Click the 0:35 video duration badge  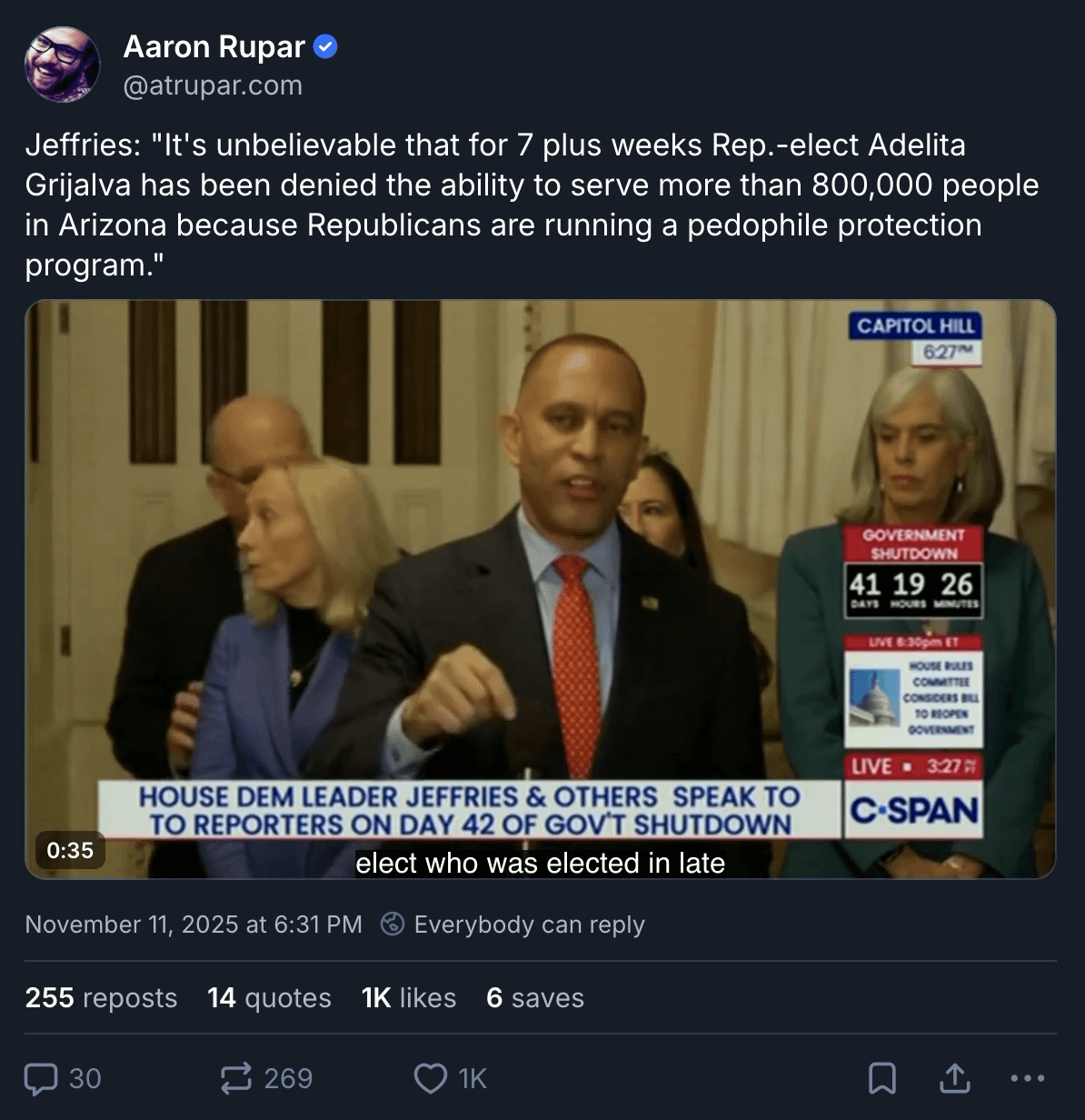pyautogui.click(x=70, y=851)
